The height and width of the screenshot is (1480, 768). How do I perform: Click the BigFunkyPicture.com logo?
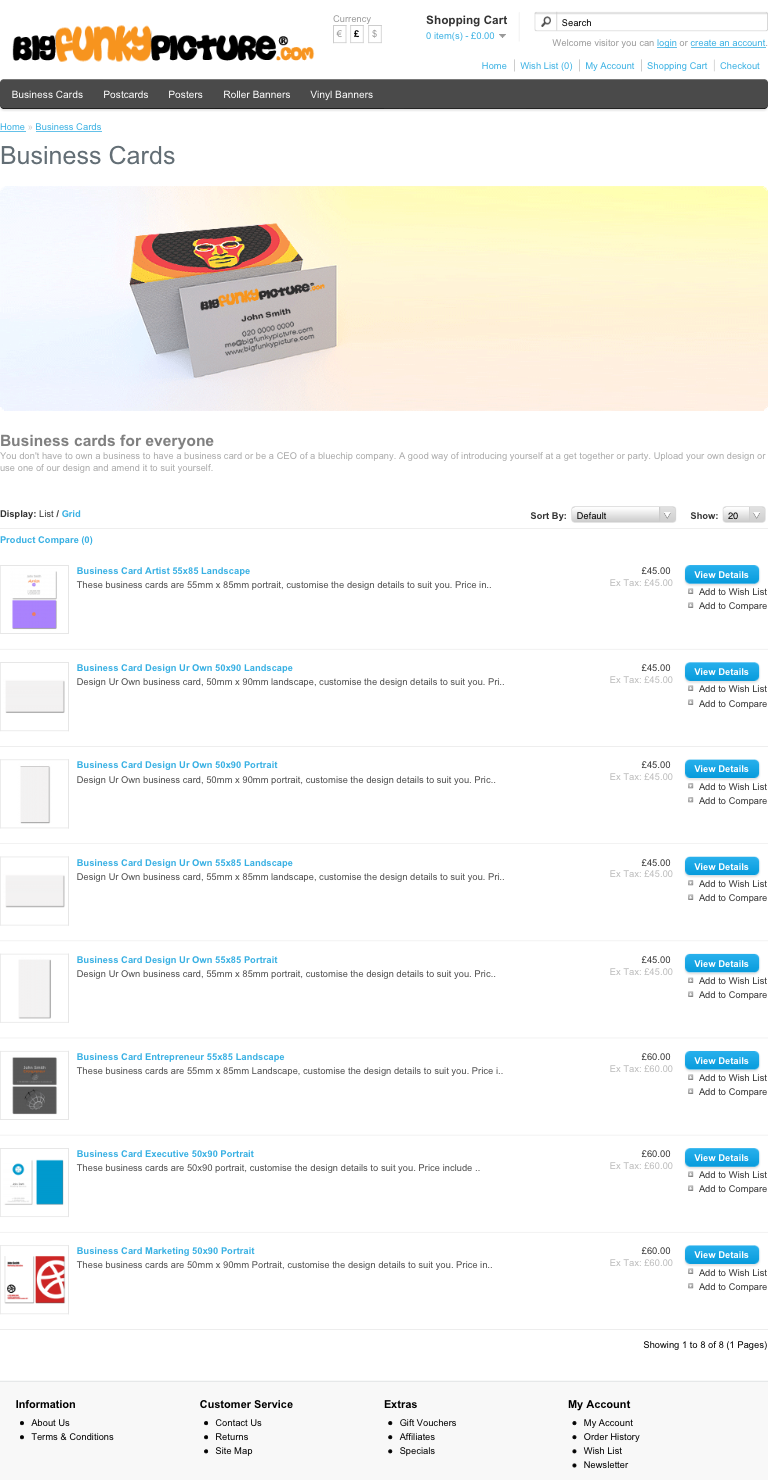[163, 45]
